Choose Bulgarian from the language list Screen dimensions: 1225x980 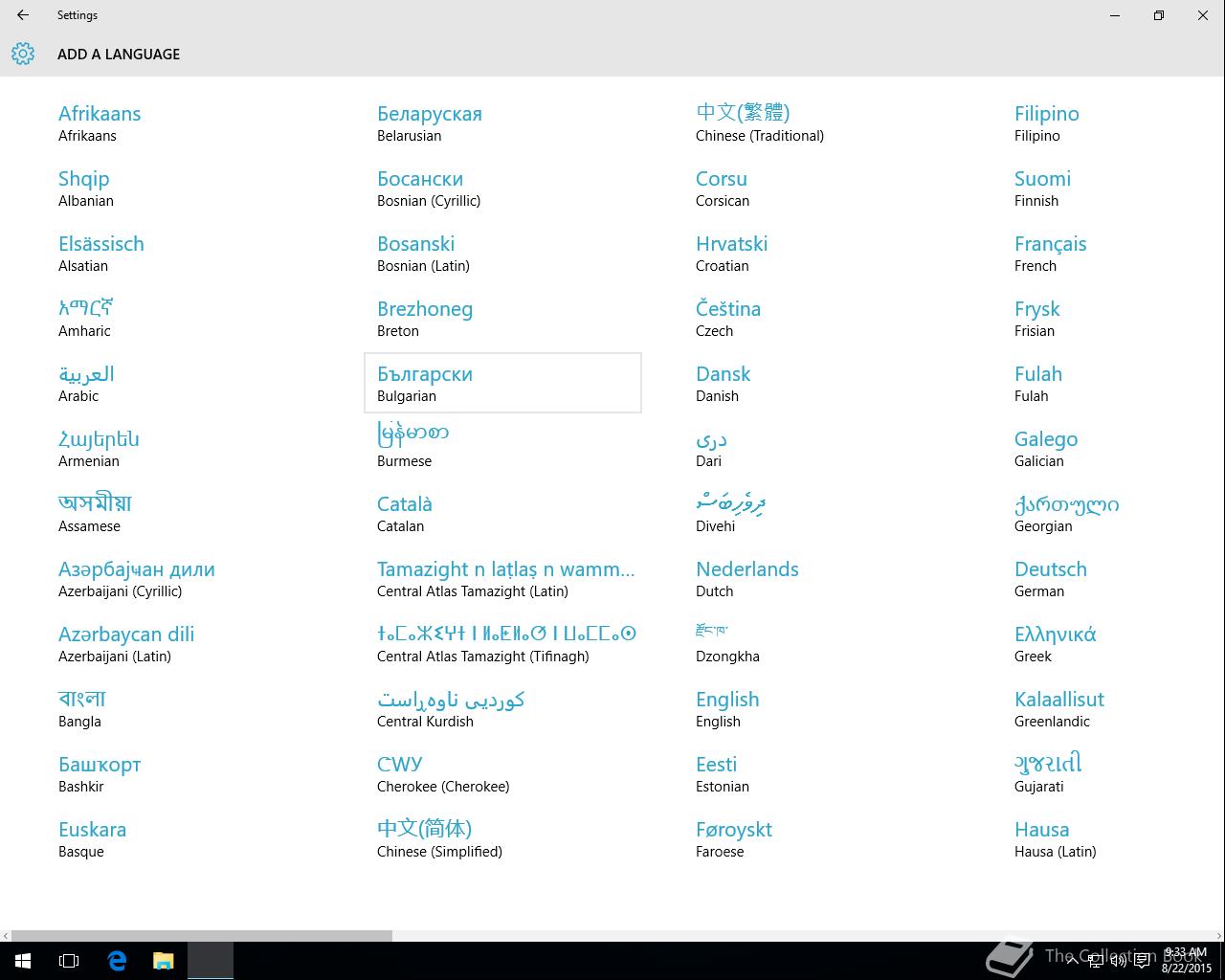coord(502,383)
